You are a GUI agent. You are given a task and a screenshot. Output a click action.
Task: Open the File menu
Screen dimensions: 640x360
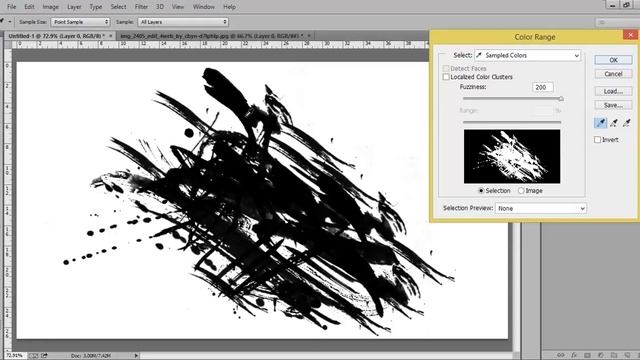(x=11, y=7)
